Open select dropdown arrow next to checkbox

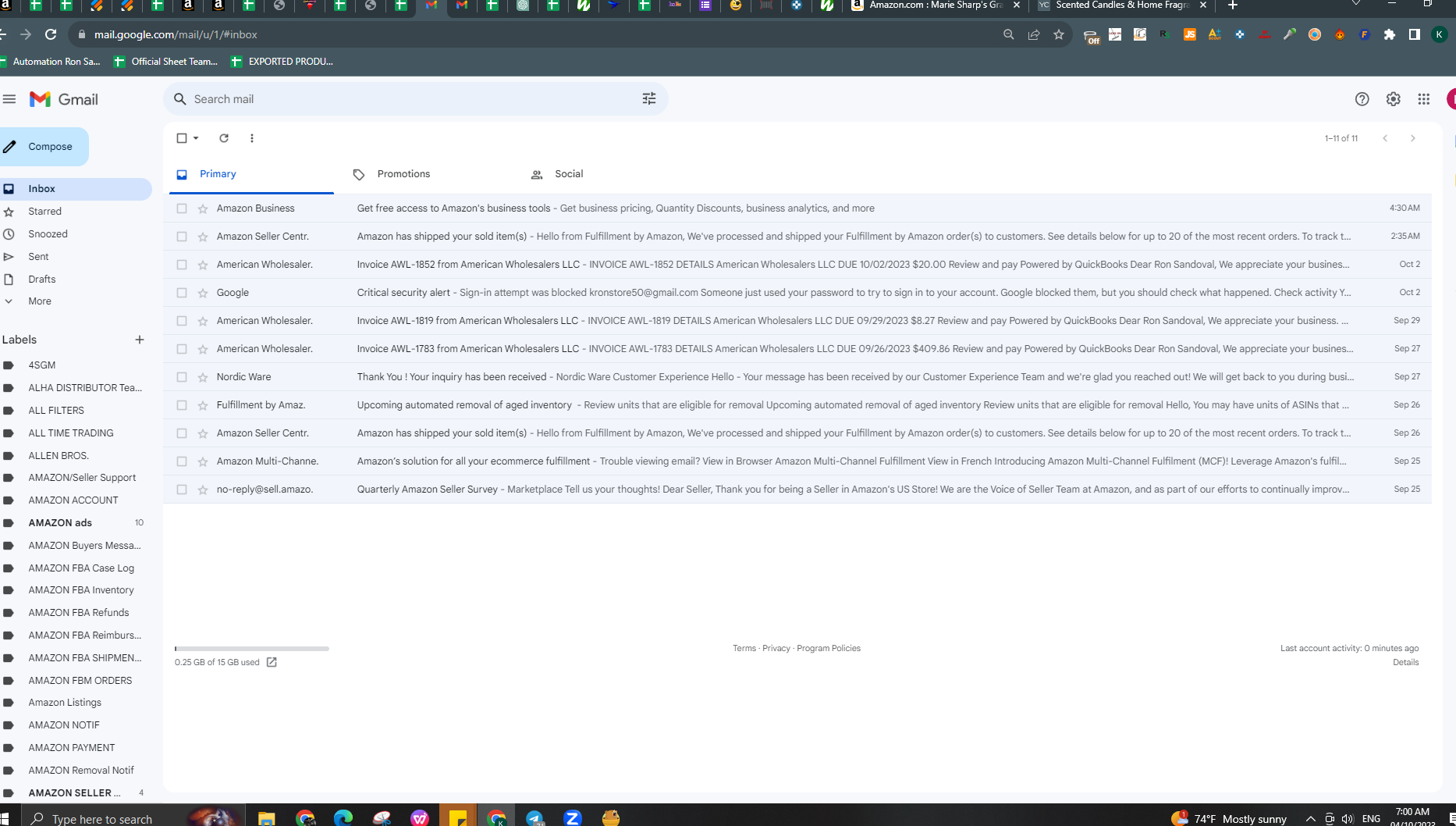point(196,138)
